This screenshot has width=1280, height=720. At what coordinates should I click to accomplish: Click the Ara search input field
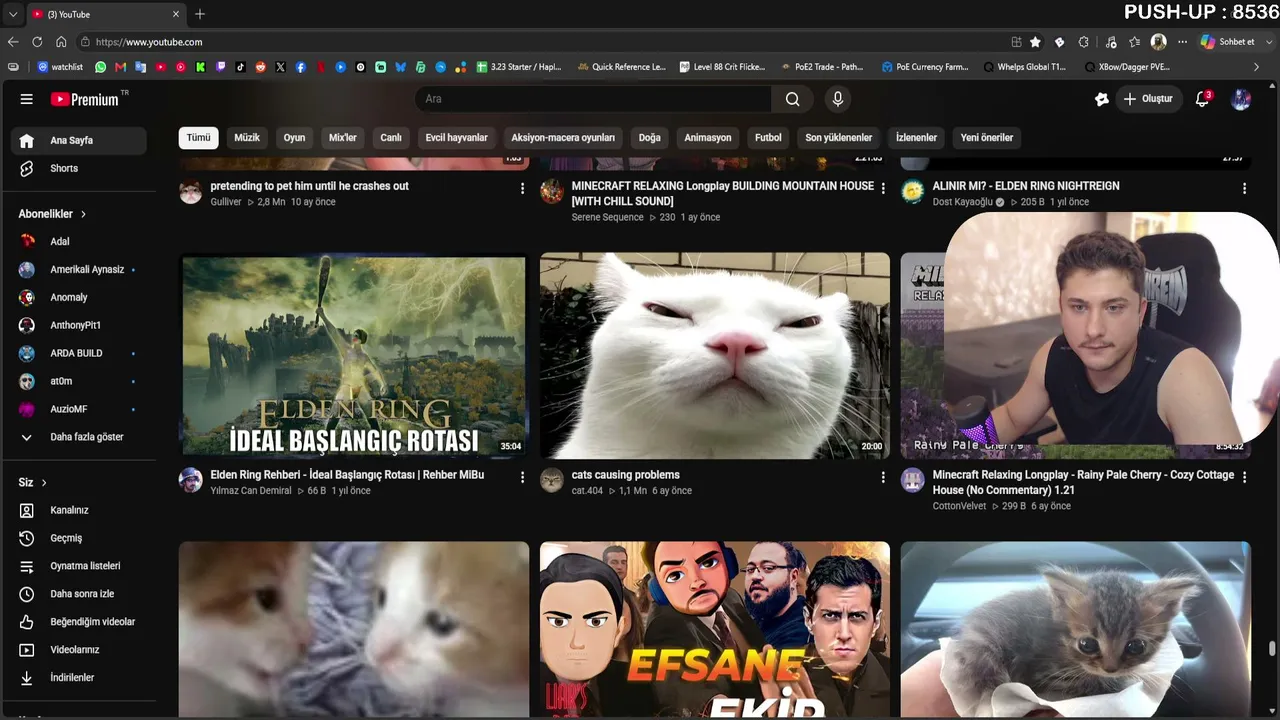coord(593,99)
